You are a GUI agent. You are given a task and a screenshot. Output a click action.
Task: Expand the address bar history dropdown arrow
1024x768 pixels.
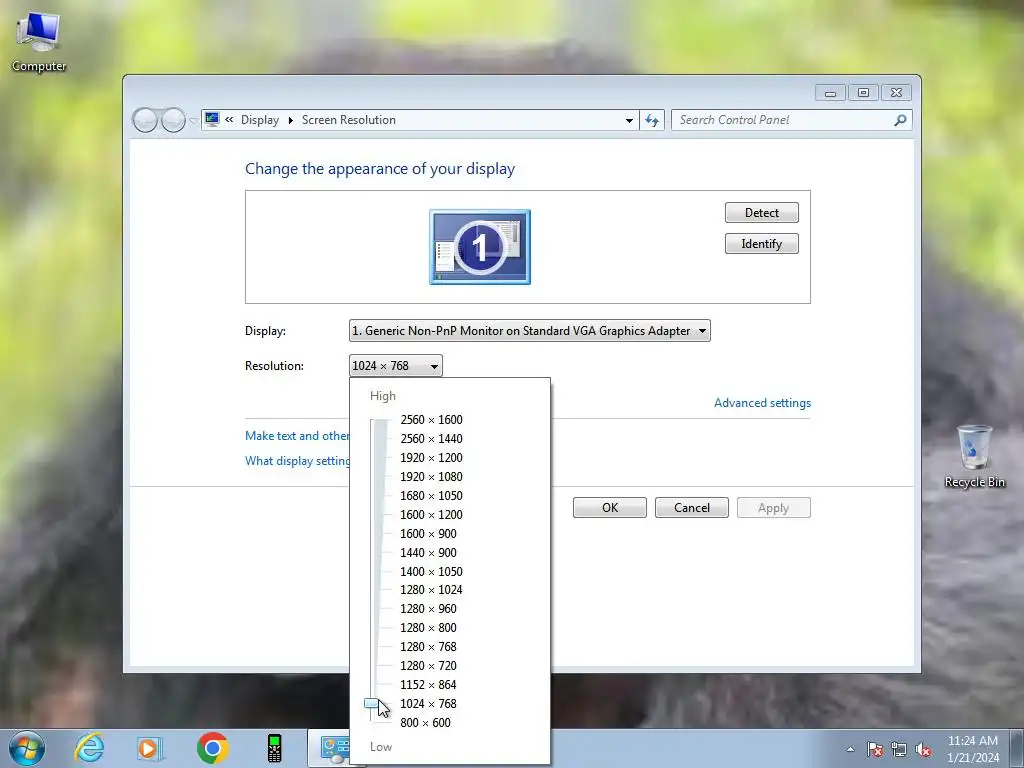pyautogui.click(x=629, y=120)
